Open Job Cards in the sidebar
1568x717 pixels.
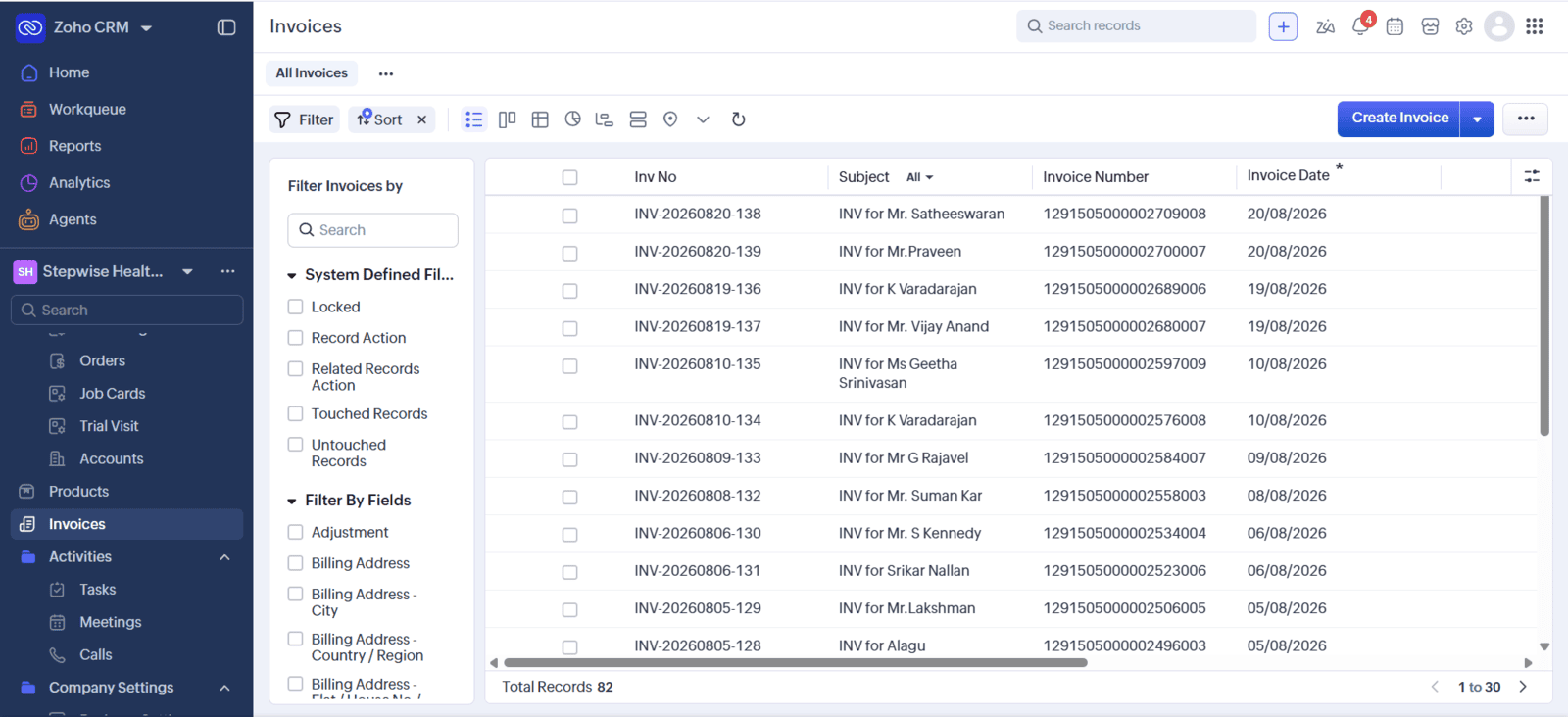click(x=112, y=394)
